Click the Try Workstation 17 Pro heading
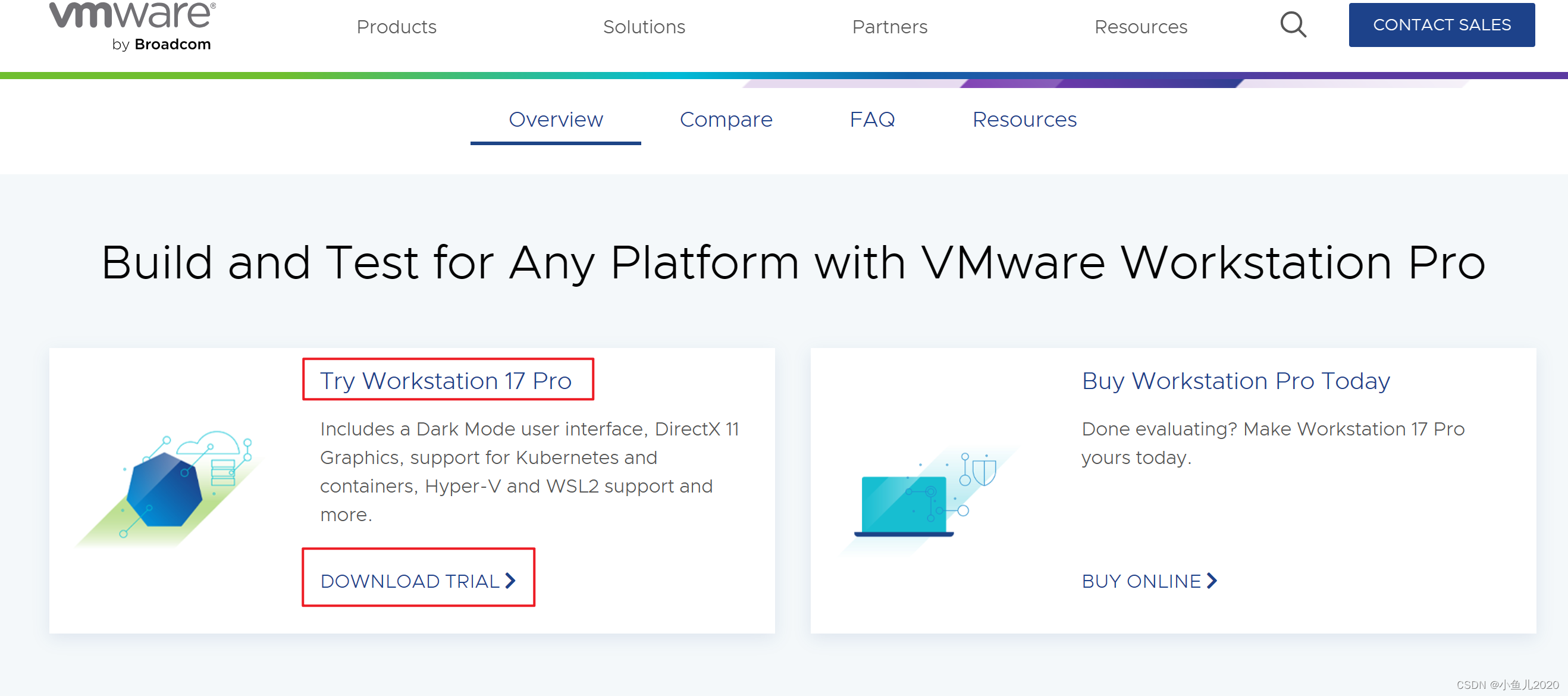 [x=446, y=381]
